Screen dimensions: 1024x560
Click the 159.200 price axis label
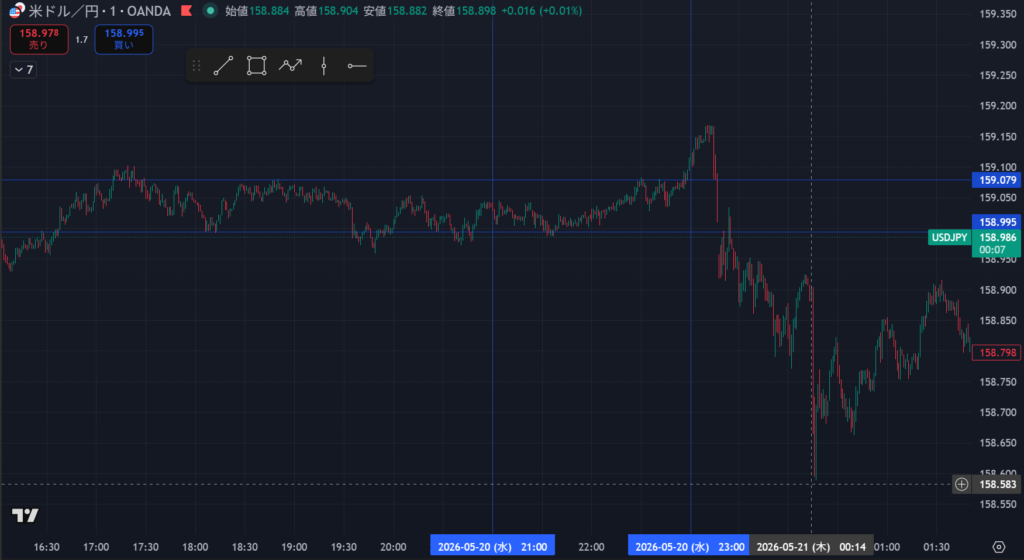[x=998, y=106]
